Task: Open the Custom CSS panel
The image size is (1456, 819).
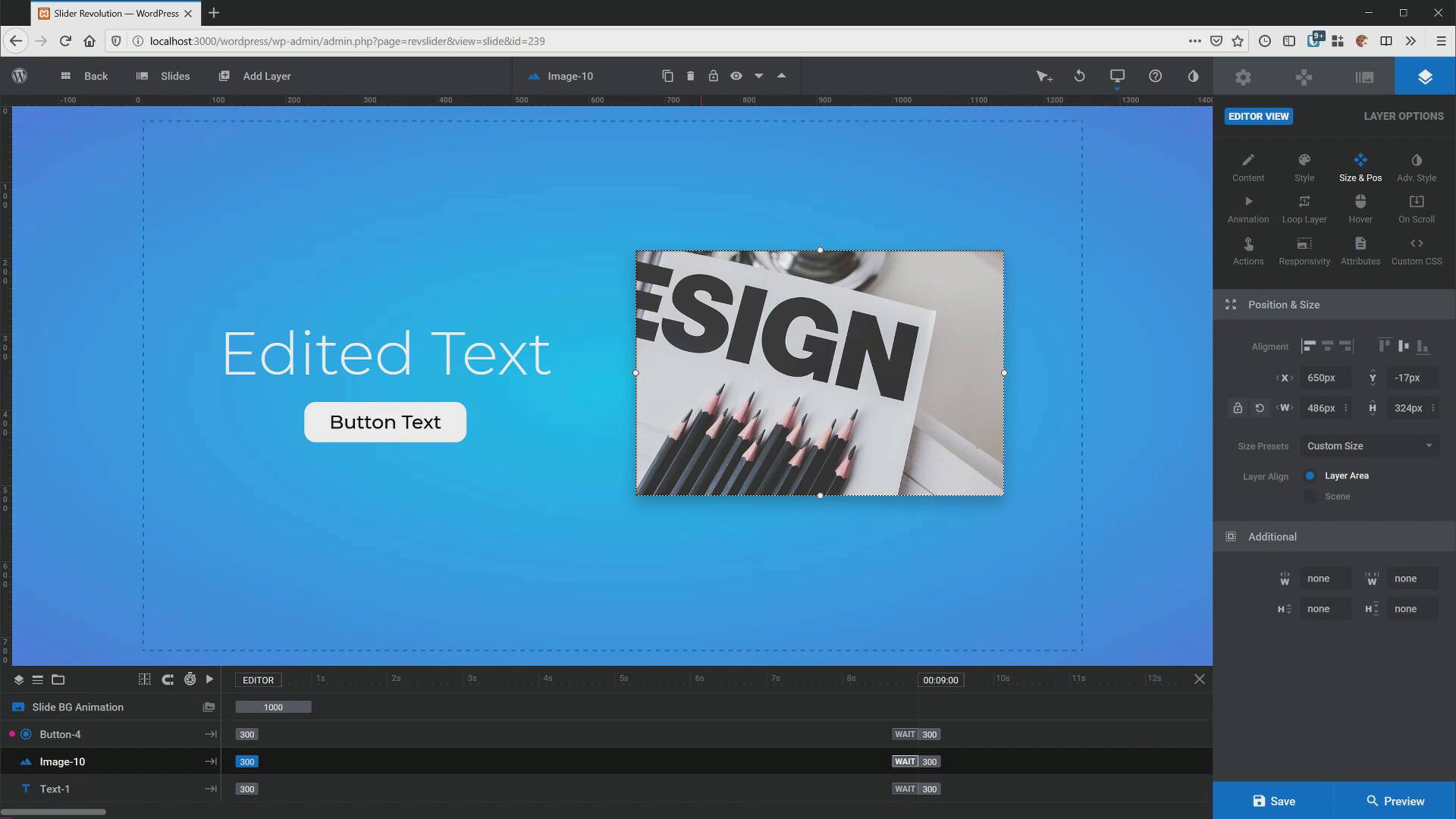Action: click(1416, 250)
